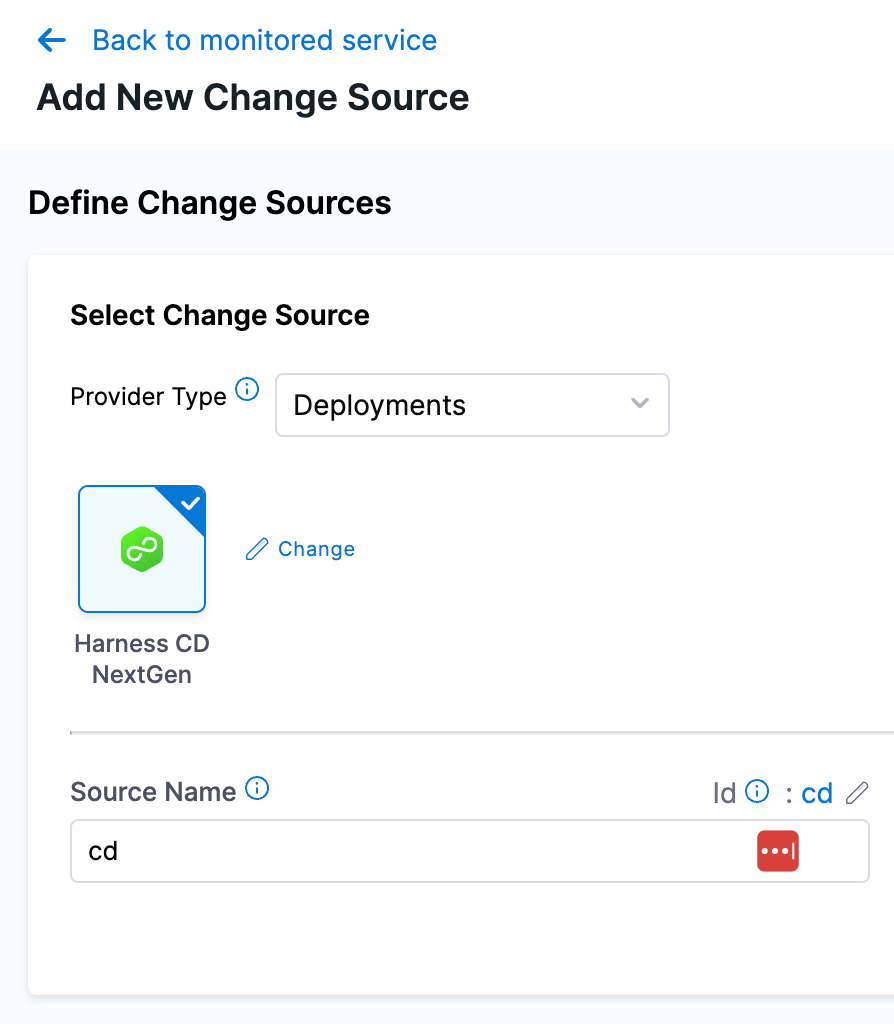Open the Back to monitored service link

tap(264, 40)
